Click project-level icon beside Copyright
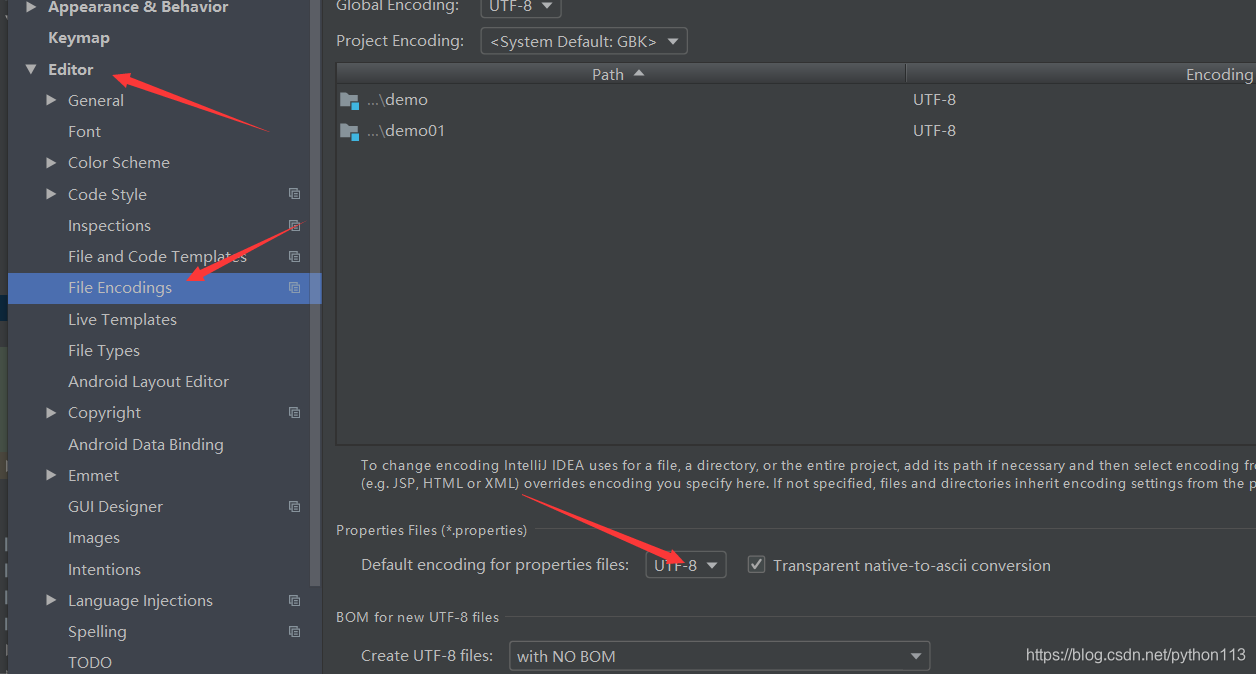The width and height of the screenshot is (1256, 674). 294,413
